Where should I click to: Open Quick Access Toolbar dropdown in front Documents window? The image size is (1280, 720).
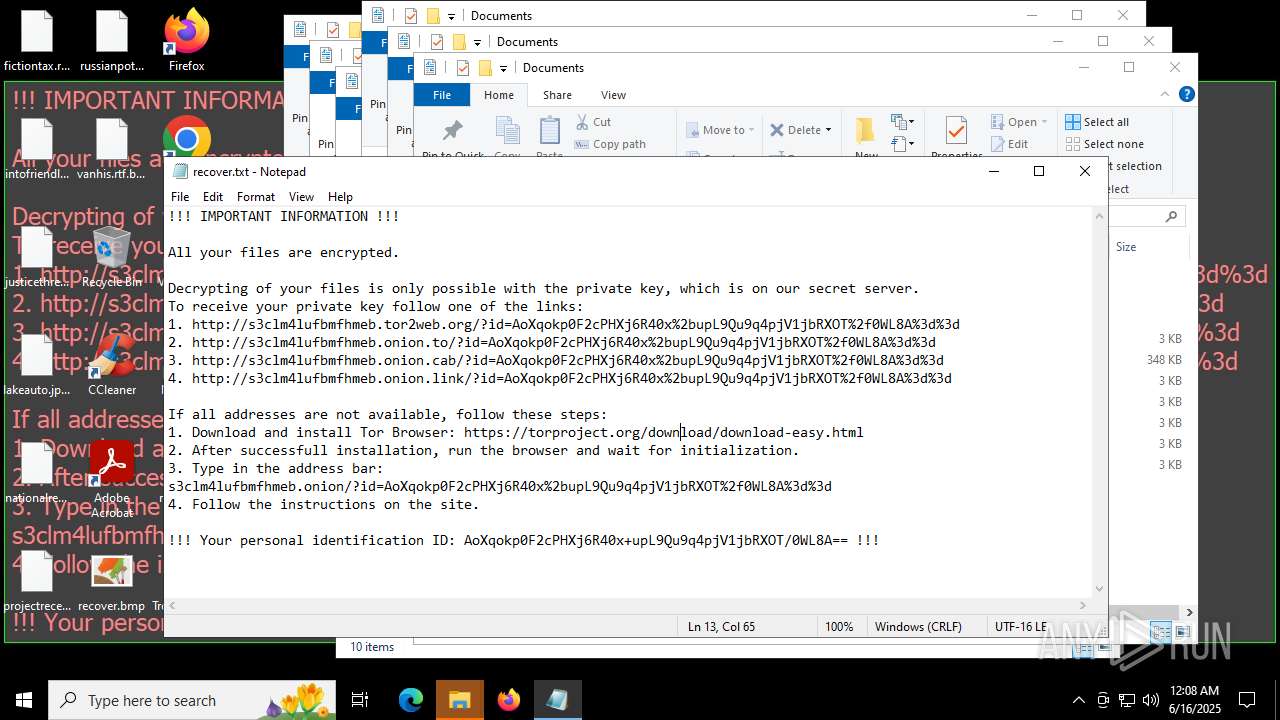coord(503,68)
